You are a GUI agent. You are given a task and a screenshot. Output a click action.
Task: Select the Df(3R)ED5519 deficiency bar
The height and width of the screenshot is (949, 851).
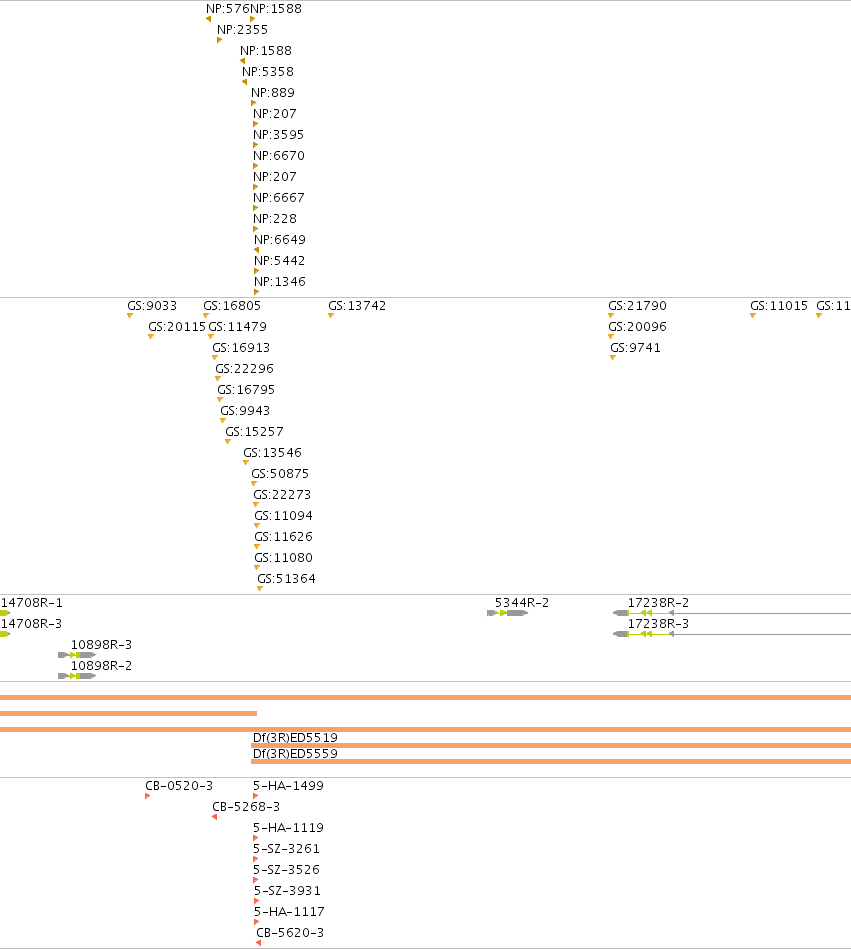tap(551, 746)
